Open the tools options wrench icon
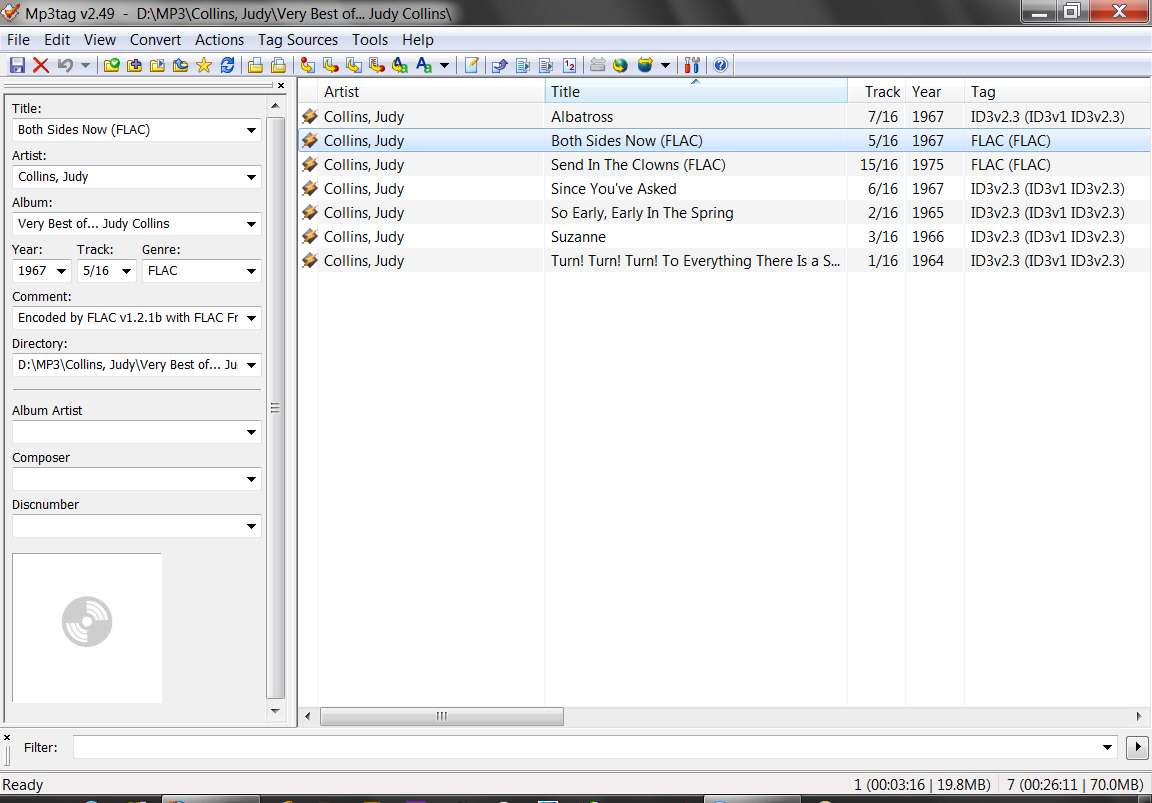Screen dimensions: 1152x803 click(x=691, y=65)
